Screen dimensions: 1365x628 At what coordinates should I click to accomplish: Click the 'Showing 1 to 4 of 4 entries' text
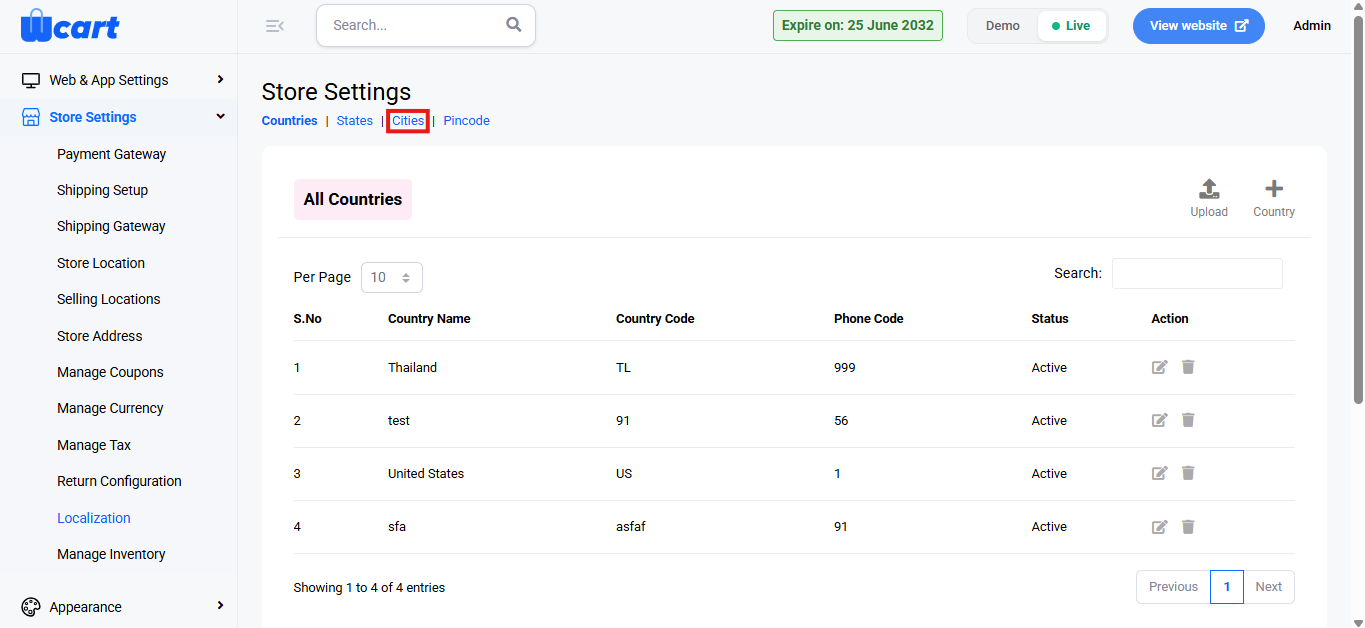(369, 588)
